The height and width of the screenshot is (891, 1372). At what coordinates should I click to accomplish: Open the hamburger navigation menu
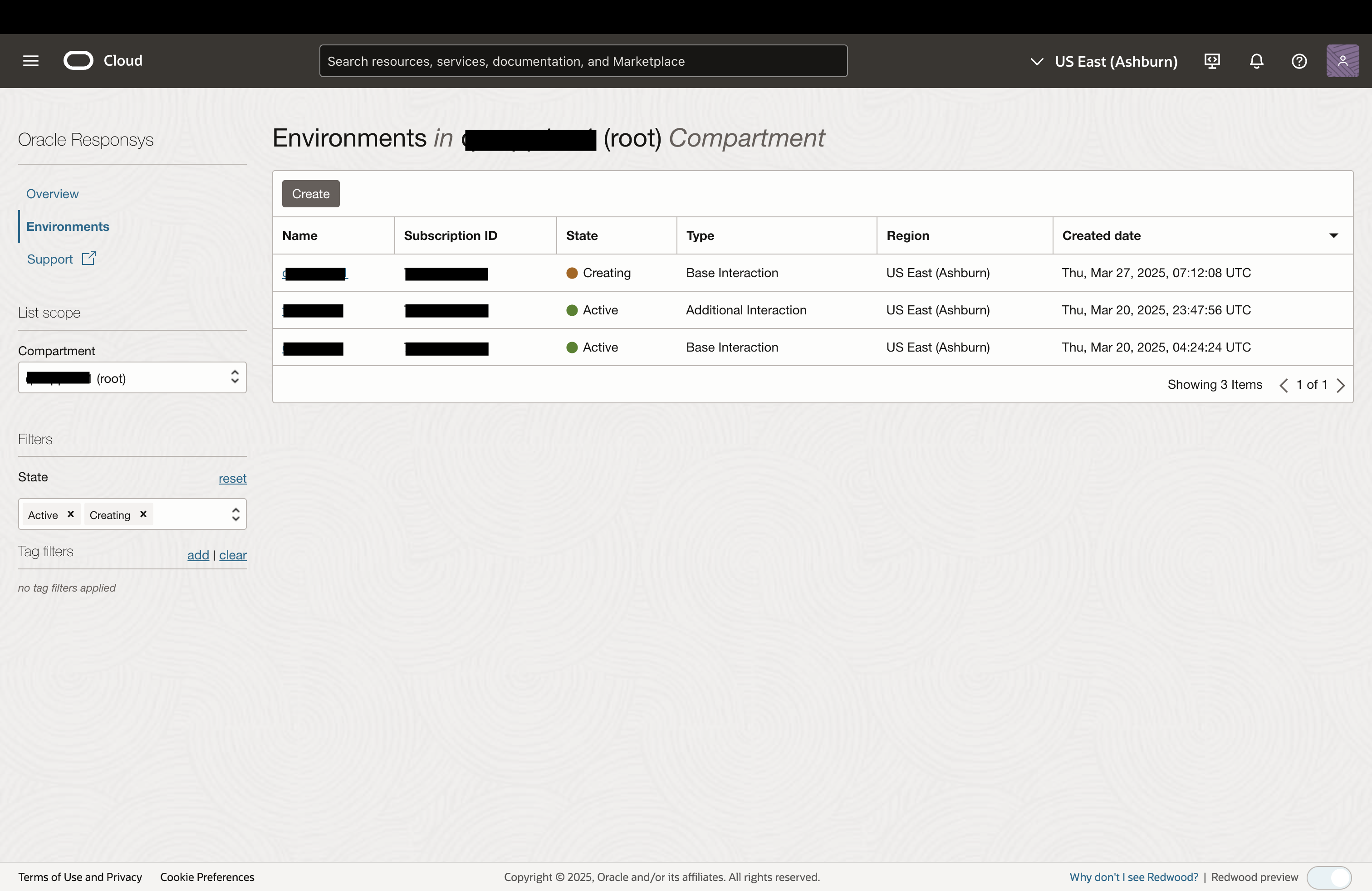pos(30,60)
